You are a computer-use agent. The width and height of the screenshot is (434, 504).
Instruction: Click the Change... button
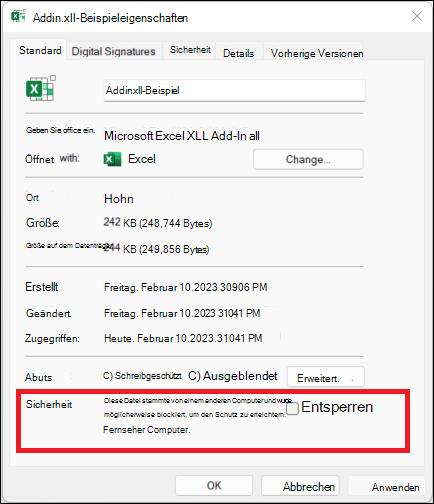pos(308,159)
